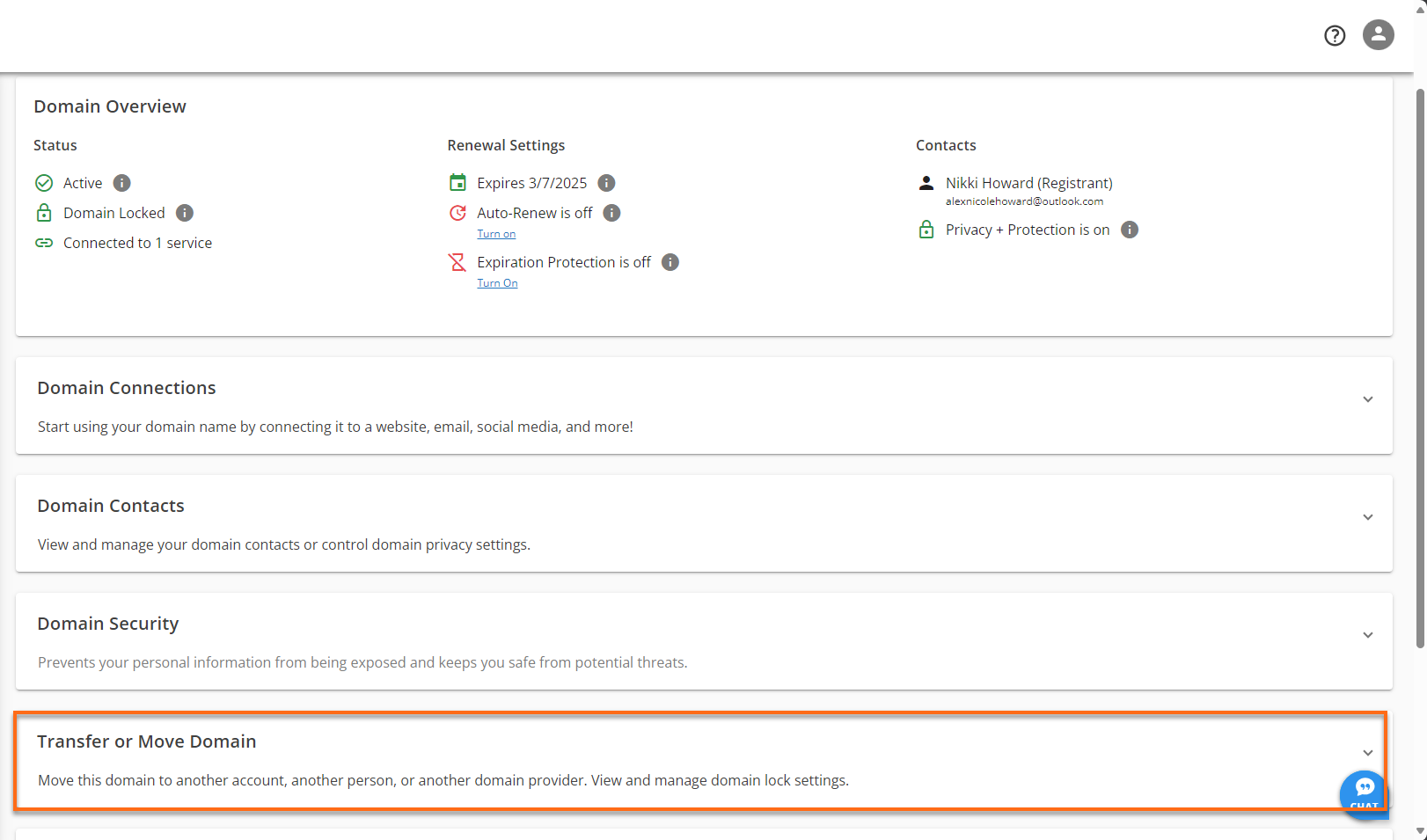Screen dimensions: 1427x840
Task: Click Turn on under Auto-Renew
Action: point(496,233)
